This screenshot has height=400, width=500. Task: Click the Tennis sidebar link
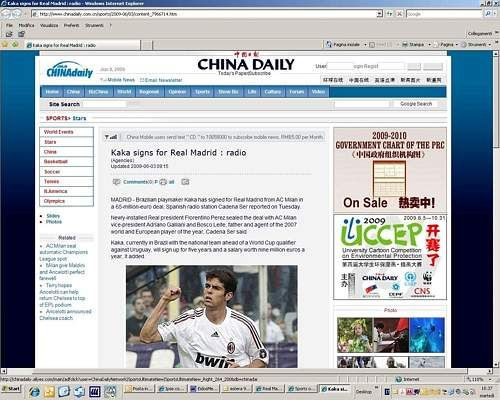(x=52, y=181)
